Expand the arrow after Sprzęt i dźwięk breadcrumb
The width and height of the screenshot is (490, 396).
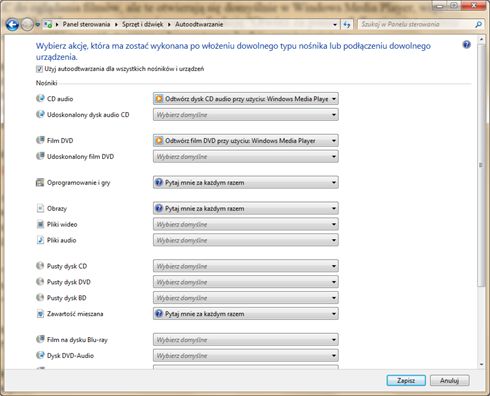coord(169,25)
